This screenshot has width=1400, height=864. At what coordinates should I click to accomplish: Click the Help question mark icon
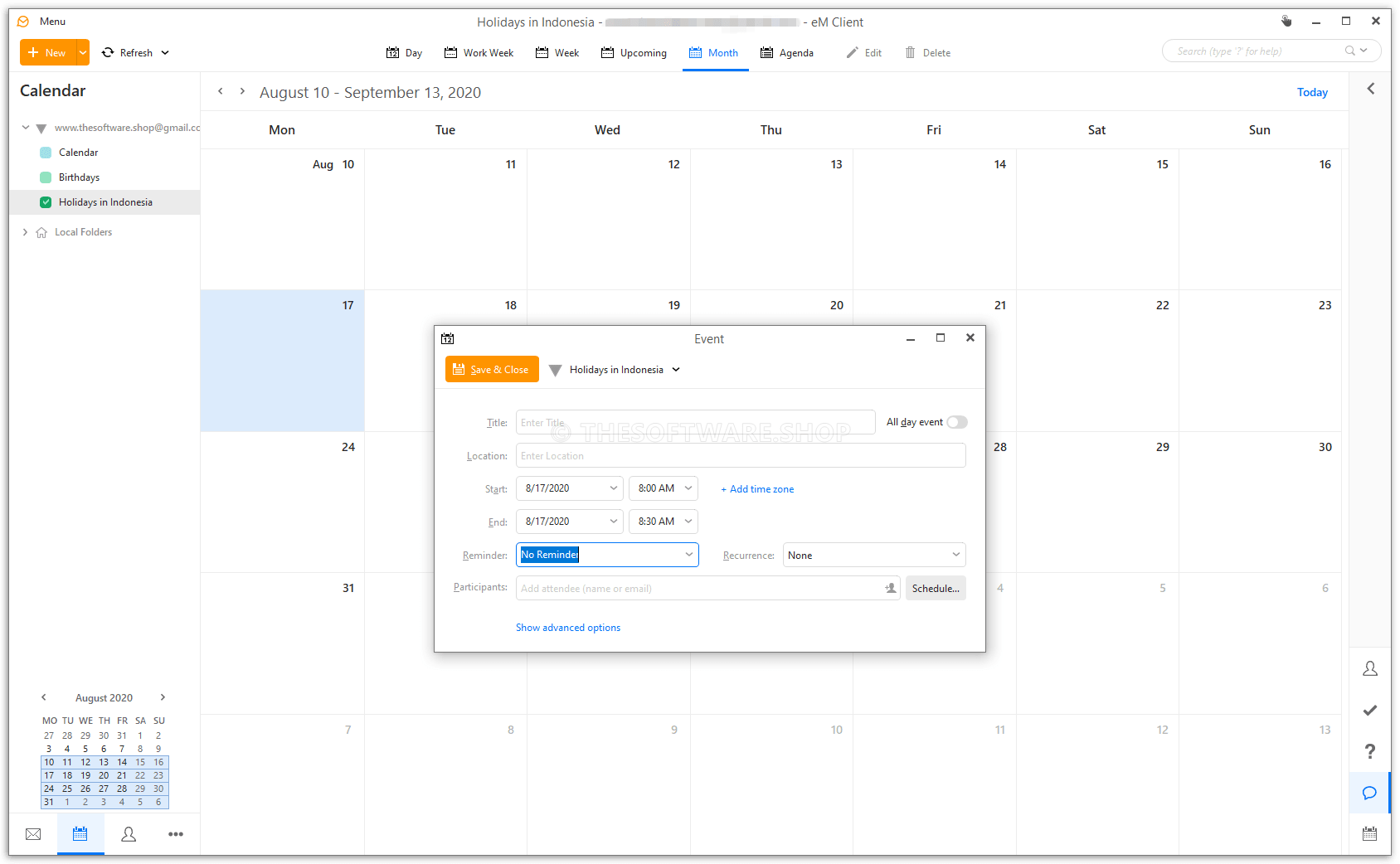pos(1370,751)
